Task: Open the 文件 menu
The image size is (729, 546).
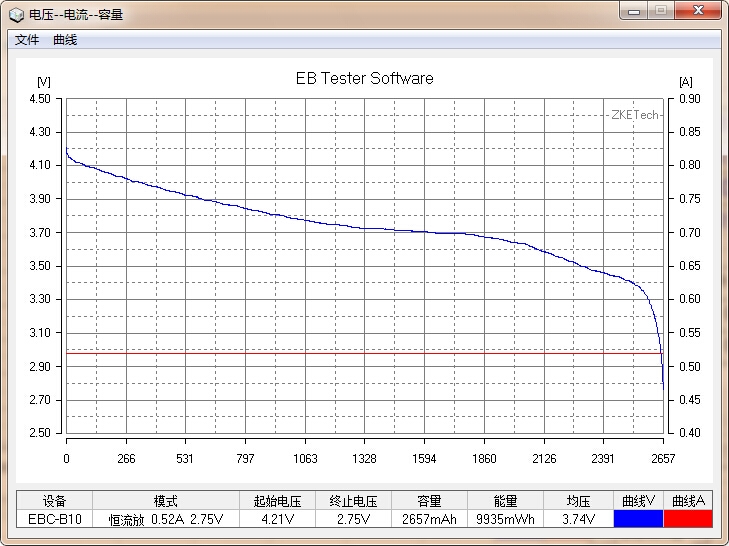Action: pyautogui.click(x=27, y=40)
